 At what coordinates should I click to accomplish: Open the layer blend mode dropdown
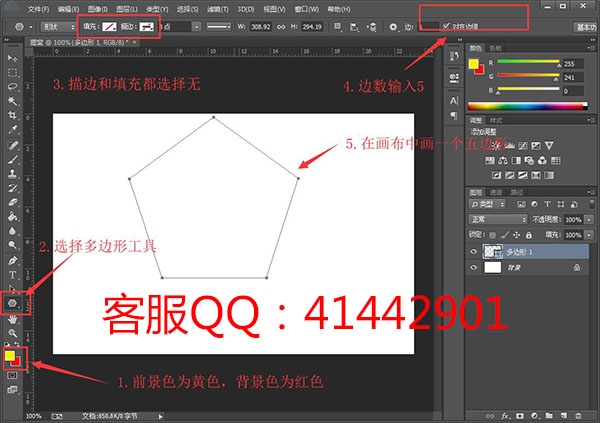pos(497,219)
